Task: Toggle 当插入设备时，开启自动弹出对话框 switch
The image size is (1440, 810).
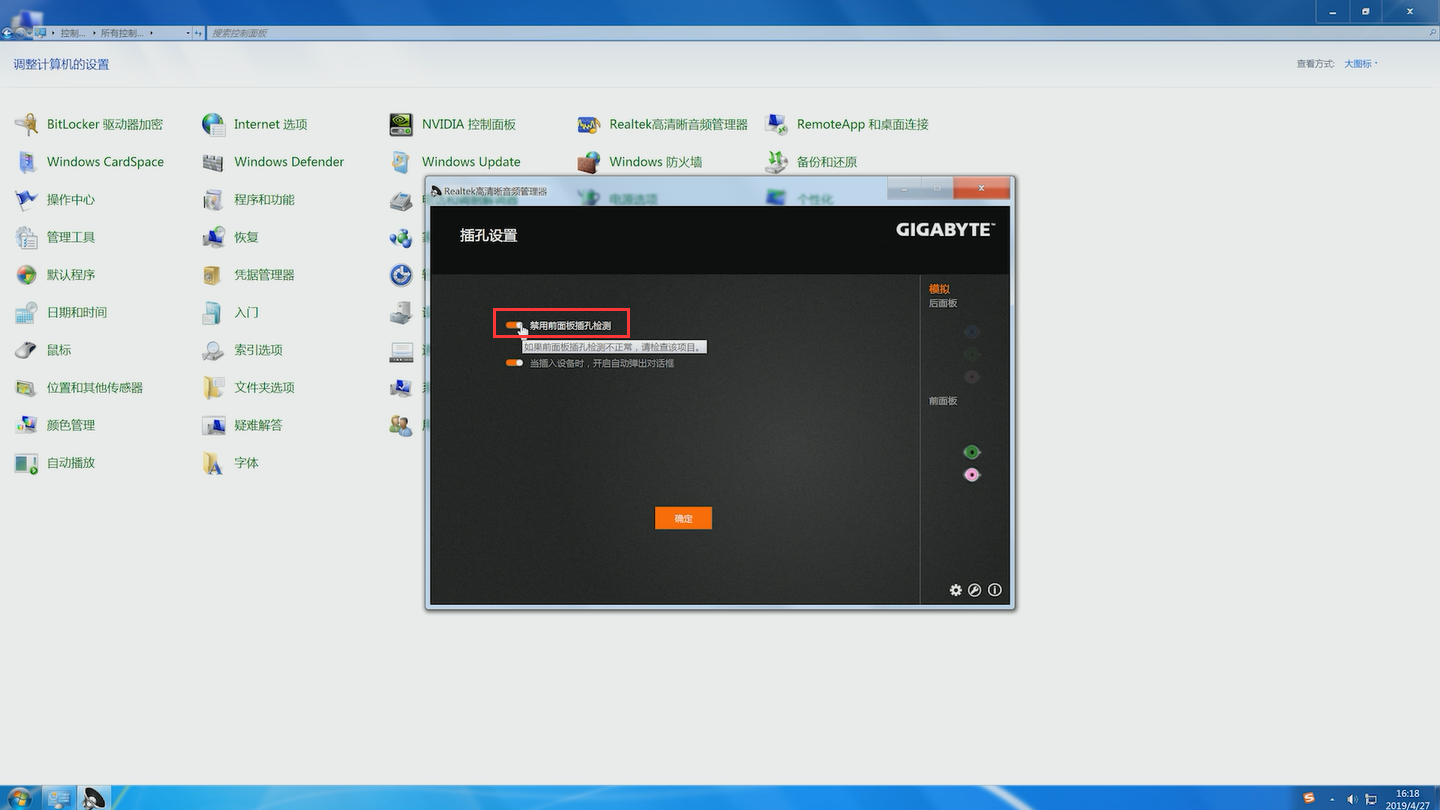Action: point(514,363)
